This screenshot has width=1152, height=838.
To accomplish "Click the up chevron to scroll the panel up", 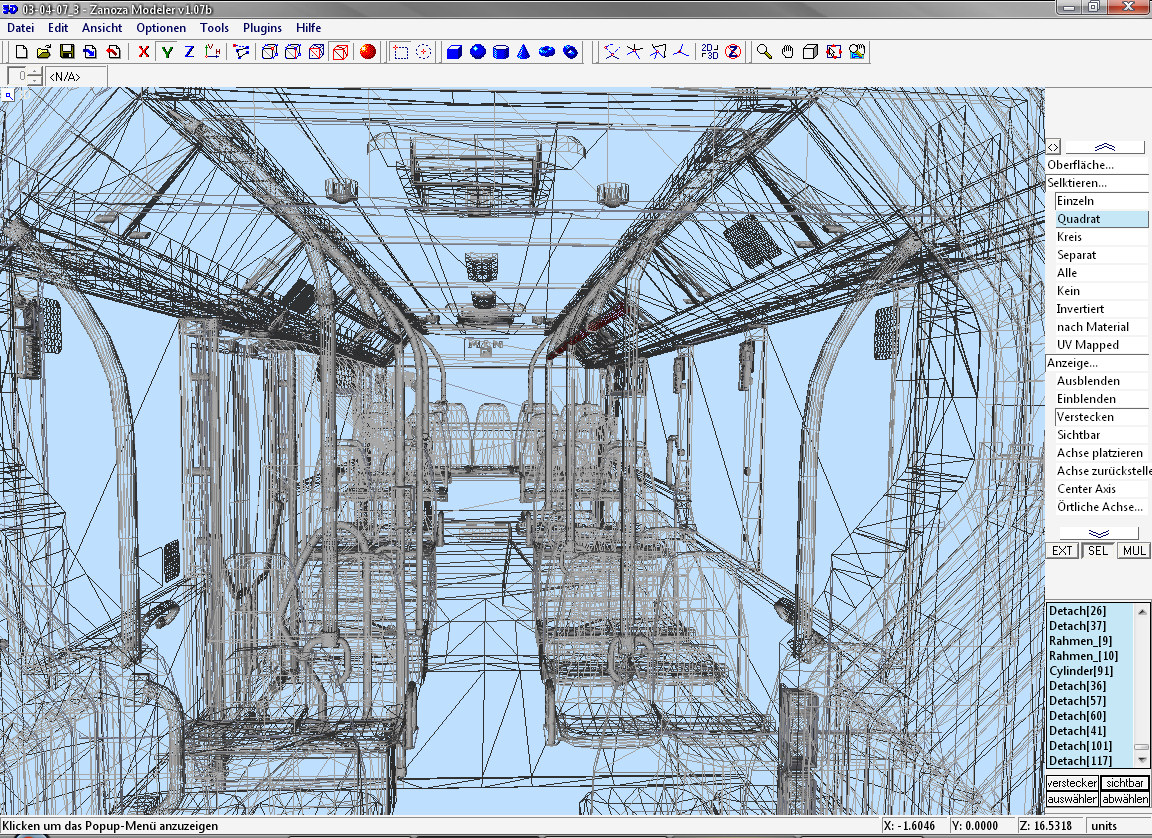I will (1104, 148).
